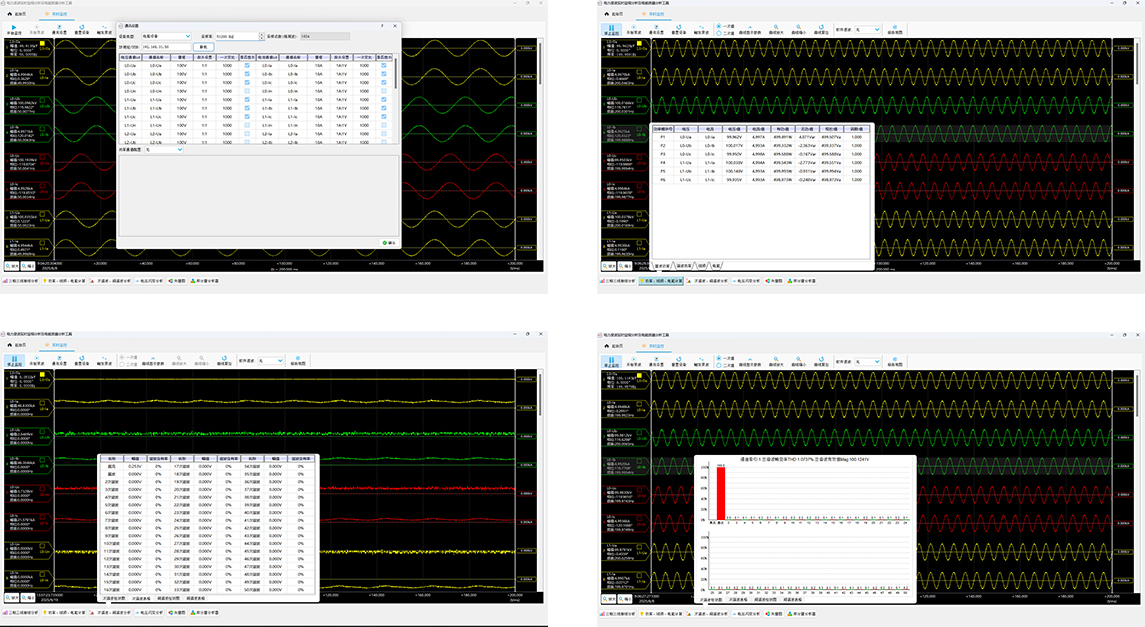The width and height of the screenshot is (1145, 627).
Task: Click curve zoom-in magnifier in harmonic bar chart window
Action: 776,361
